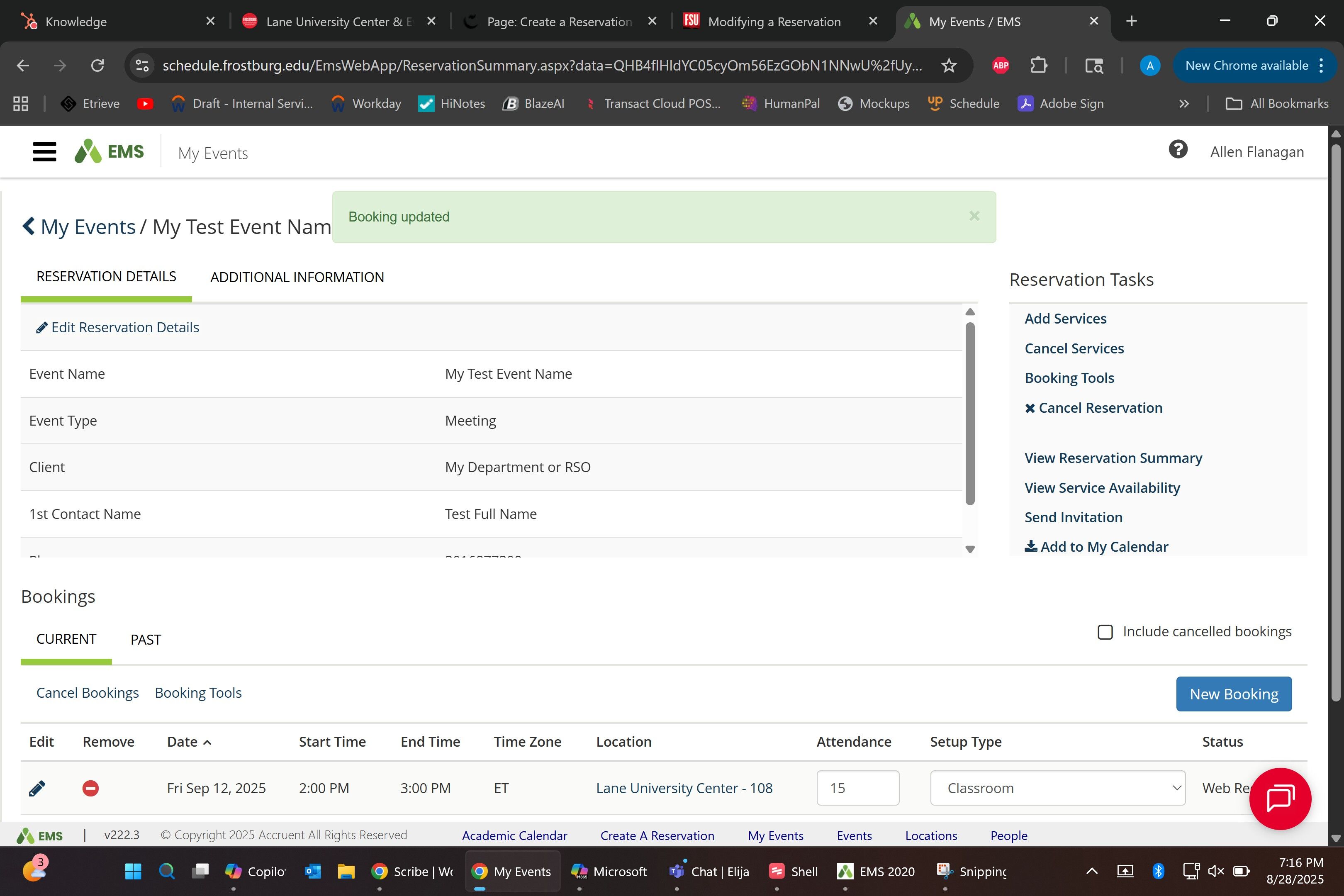
Task: Dismiss the Booking updated notification
Action: click(x=974, y=216)
